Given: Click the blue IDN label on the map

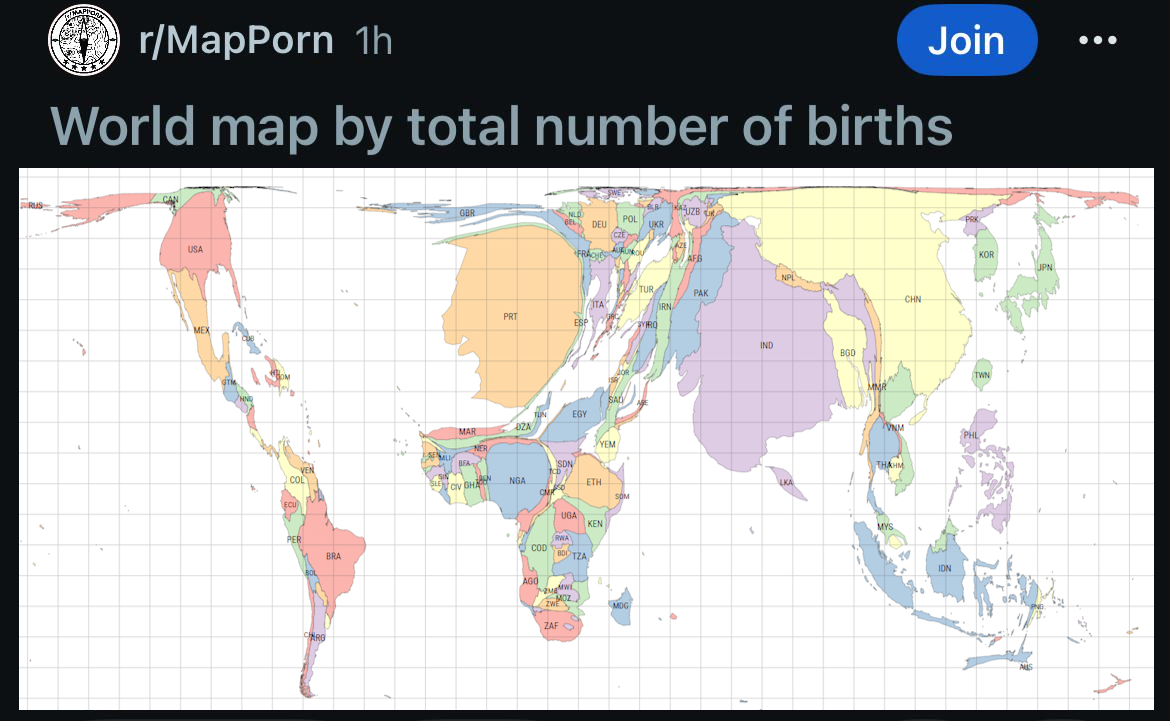Looking at the screenshot, I should pos(945,568).
